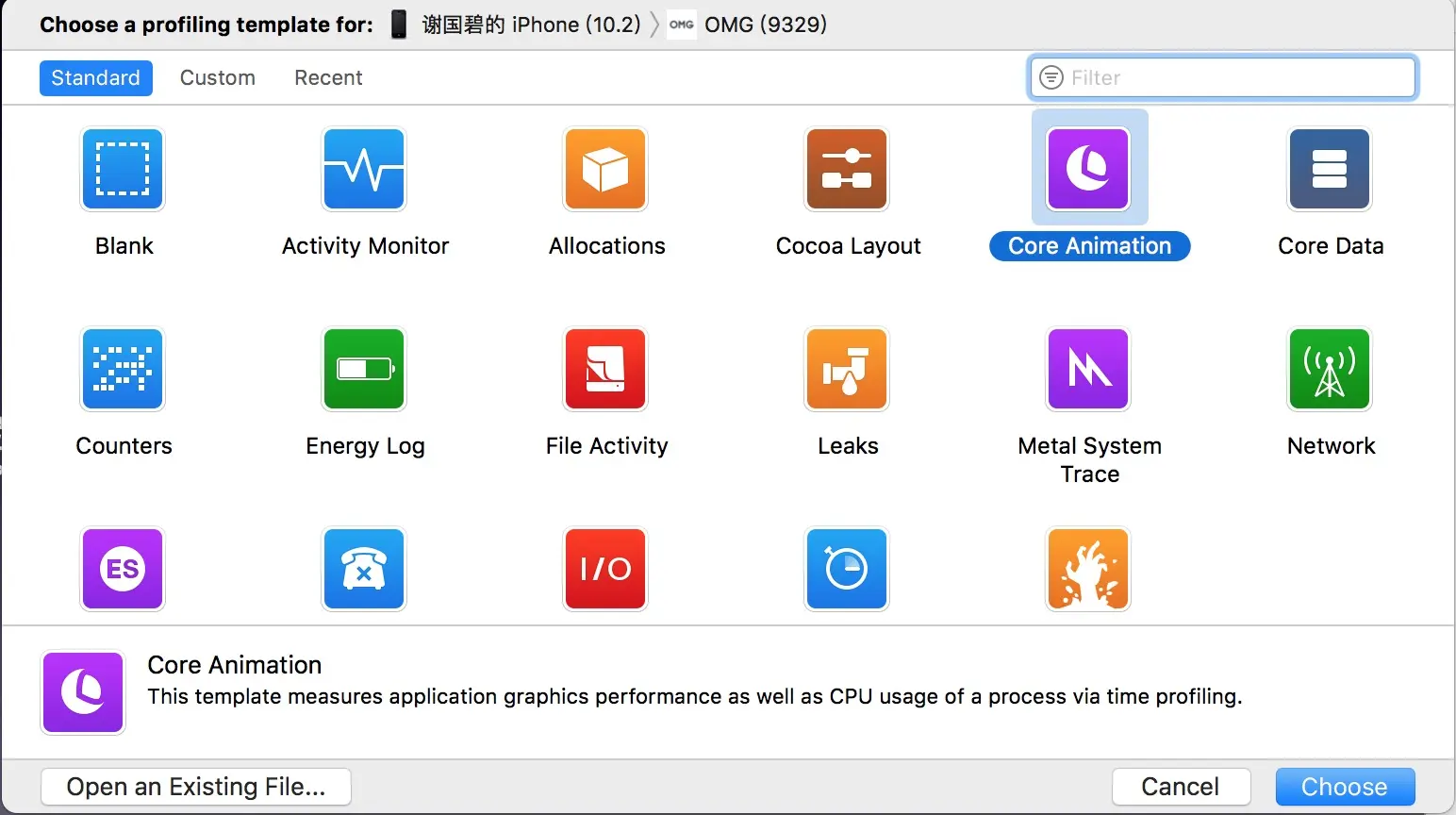
Task: Click the File Activity label
Action: tap(607, 446)
